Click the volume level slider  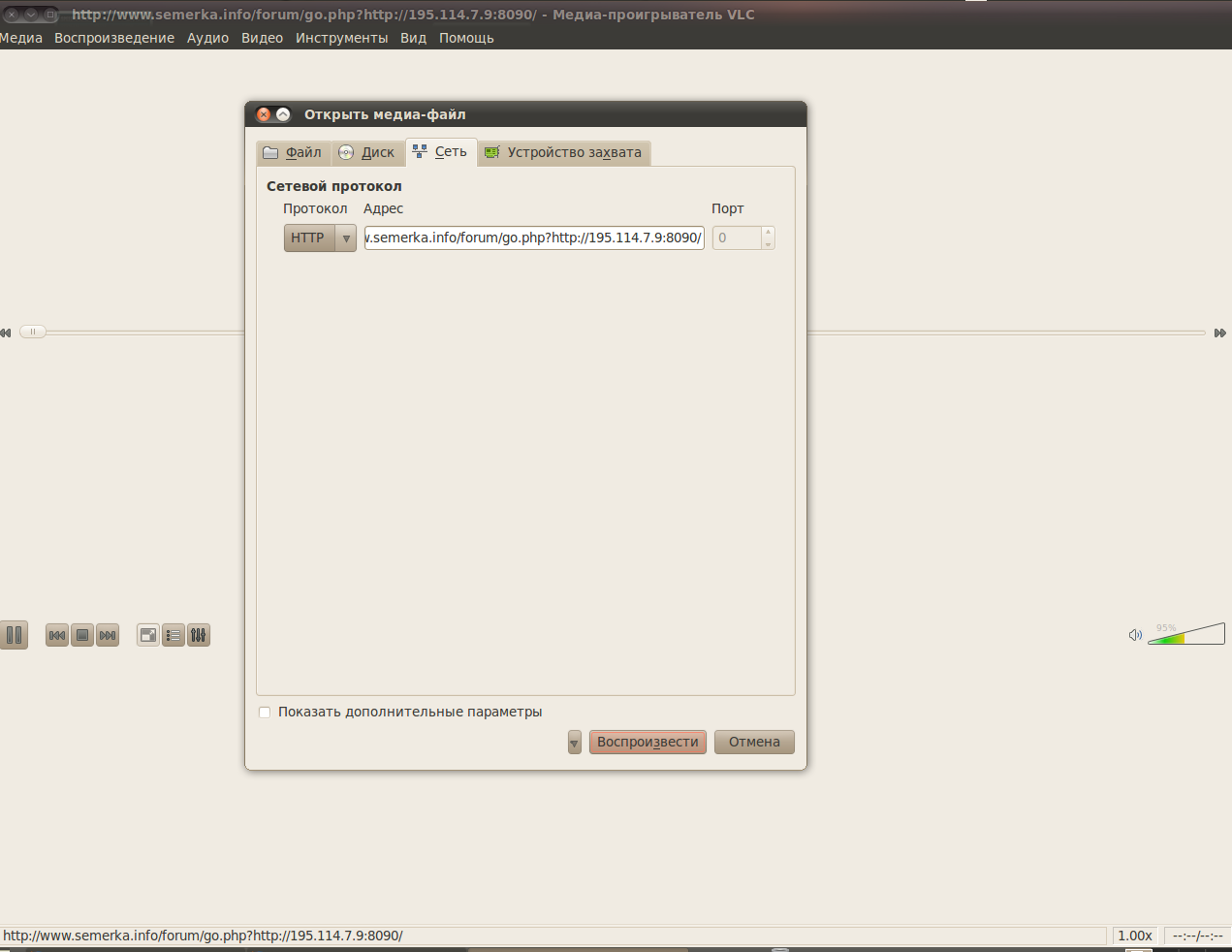(x=1186, y=635)
